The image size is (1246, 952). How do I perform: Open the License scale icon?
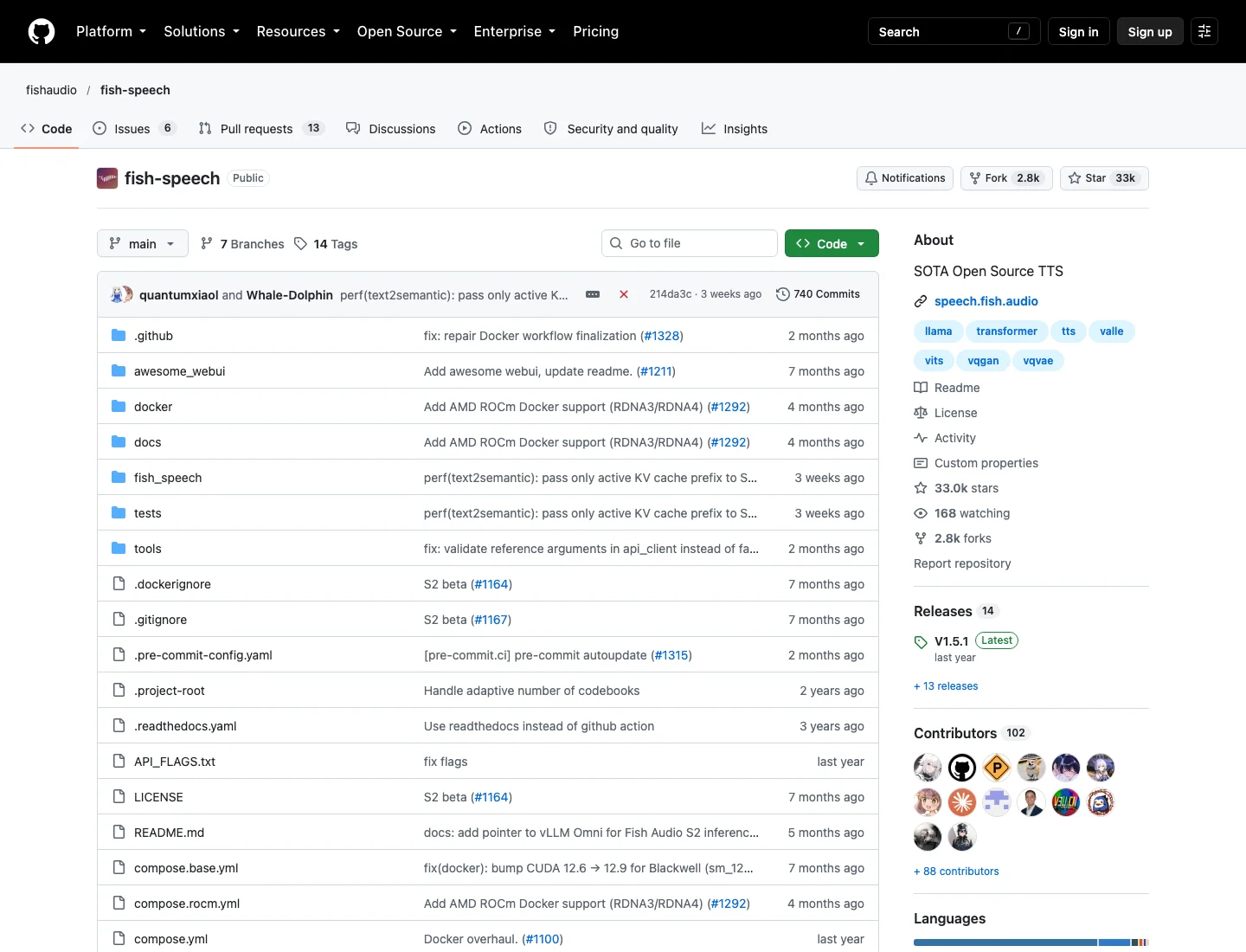(x=921, y=413)
